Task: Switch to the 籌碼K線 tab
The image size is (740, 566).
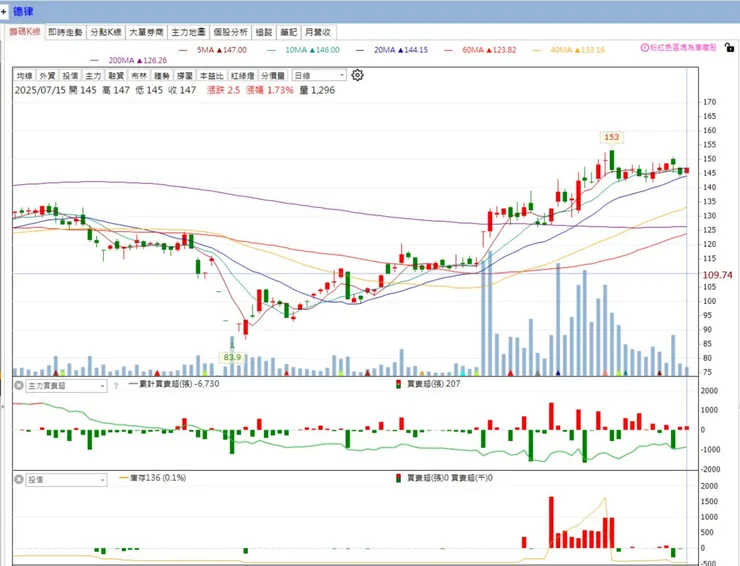Action: (25, 32)
